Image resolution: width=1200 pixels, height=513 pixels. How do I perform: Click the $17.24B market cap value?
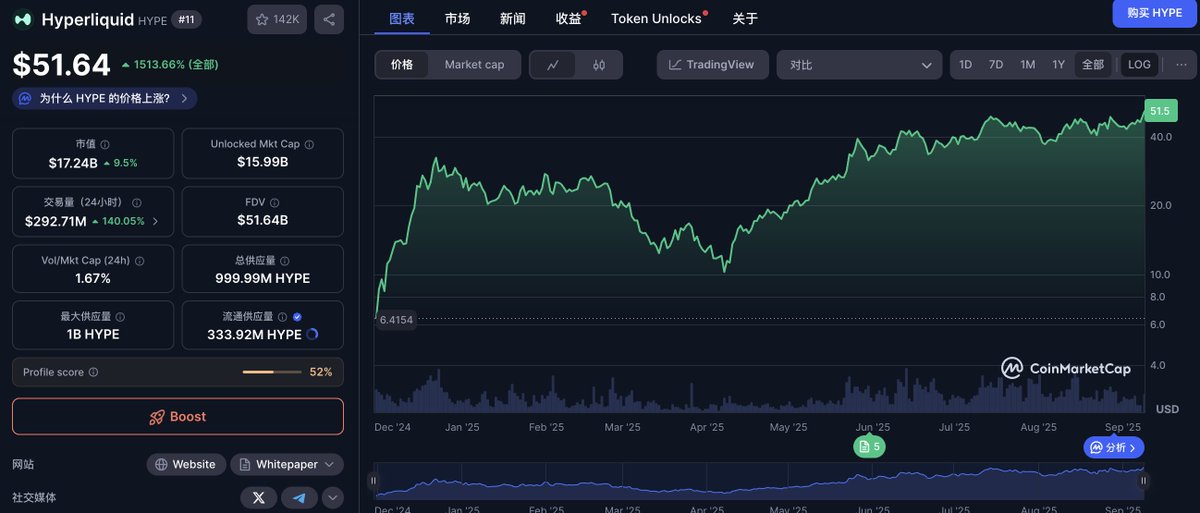pyautogui.click(x=73, y=162)
